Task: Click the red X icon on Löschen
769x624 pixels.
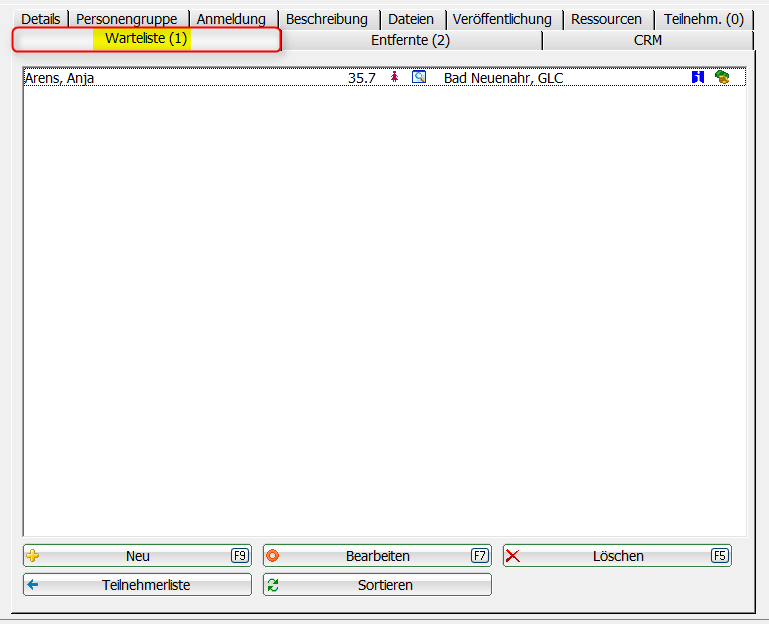Action: tap(513, 556)
